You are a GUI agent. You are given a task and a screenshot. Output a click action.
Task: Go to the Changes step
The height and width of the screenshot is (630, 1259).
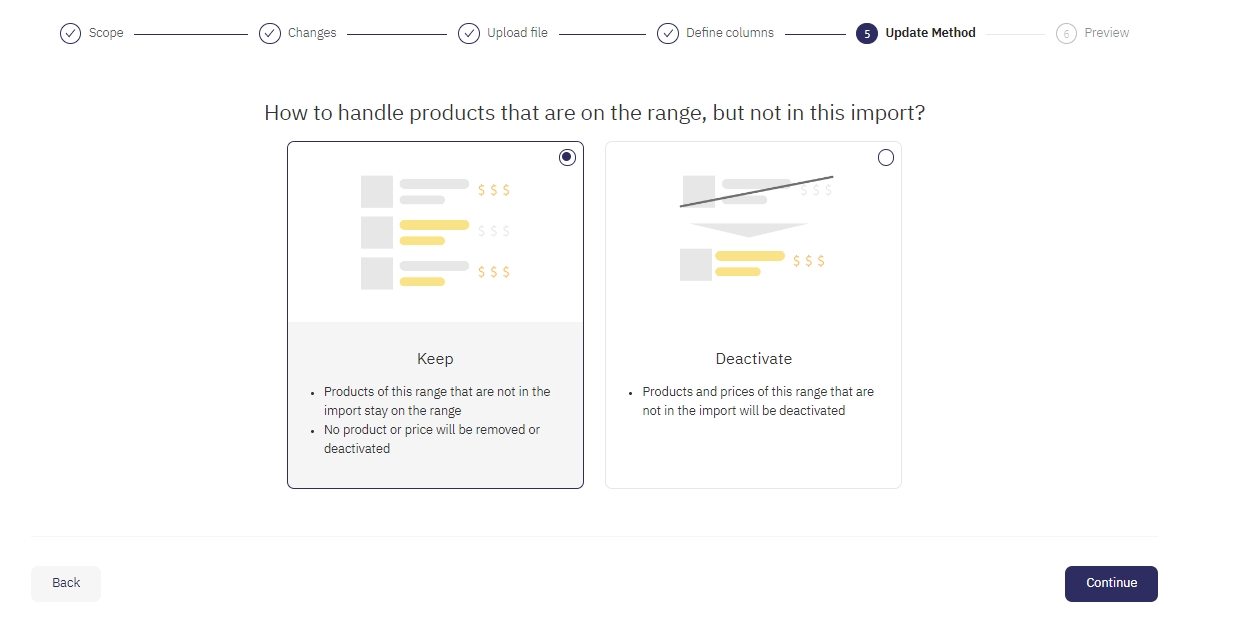pyautogui.click(x=312, y=33)
